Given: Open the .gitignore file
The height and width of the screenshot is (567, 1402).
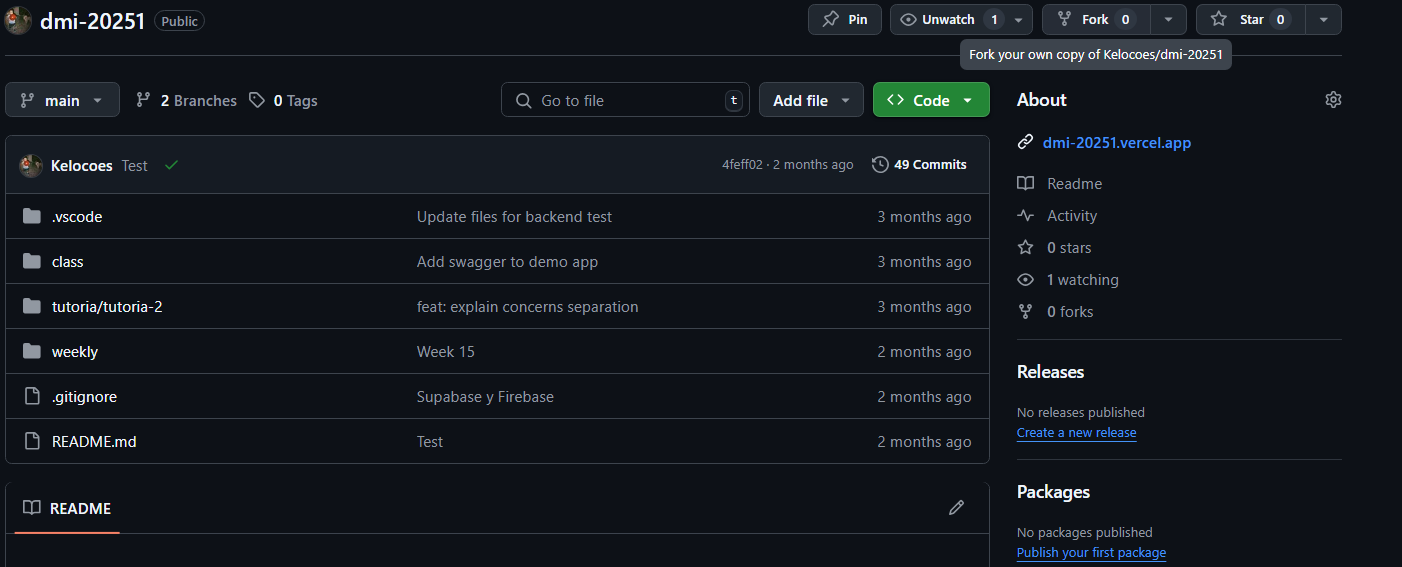Looking at the screenshot, I should [x=84, y=397].
